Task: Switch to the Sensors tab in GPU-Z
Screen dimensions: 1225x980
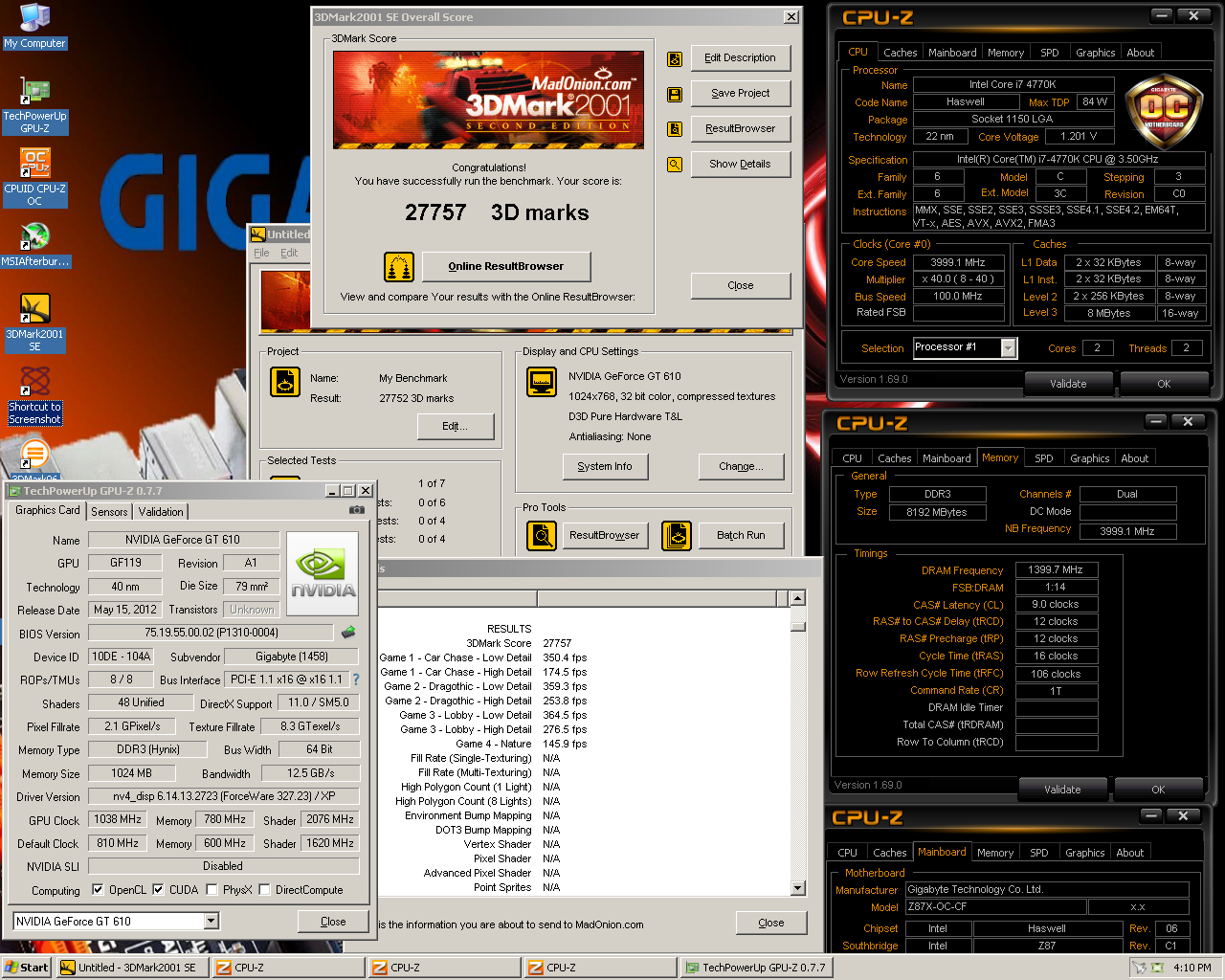Action: pyautogui.click(x=109, y=512)
